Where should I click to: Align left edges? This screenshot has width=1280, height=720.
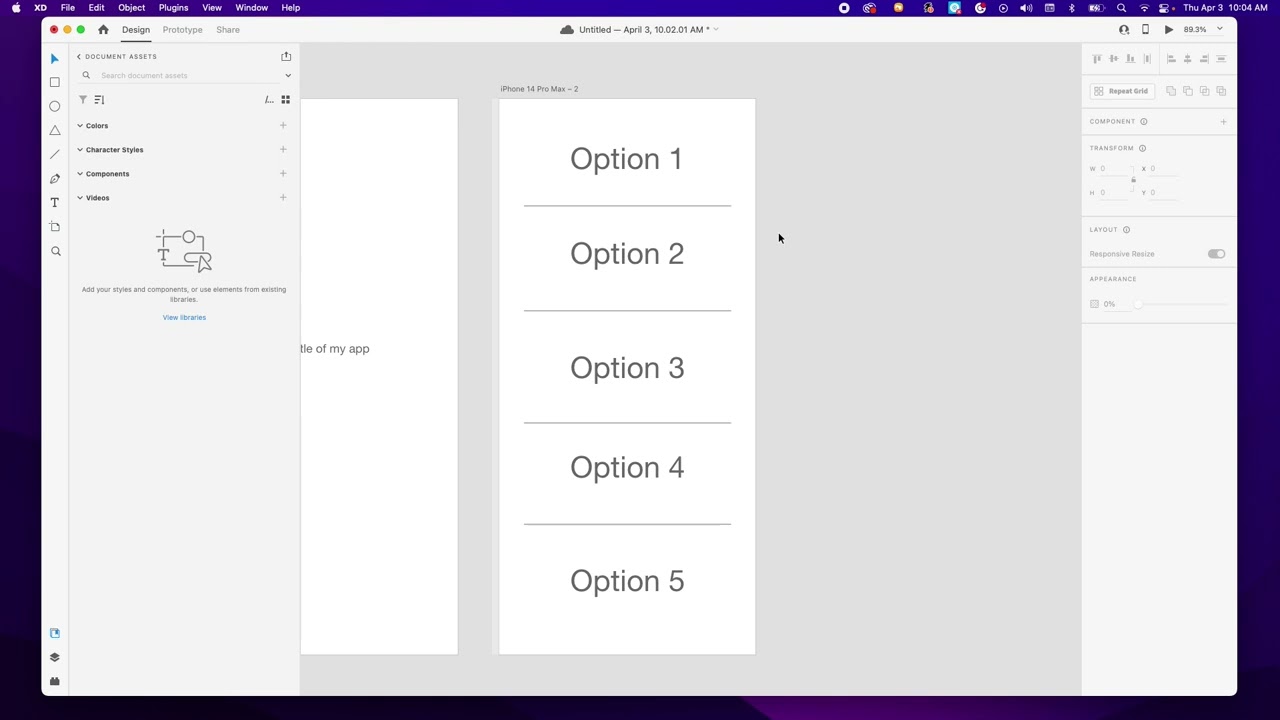(1171, 59)
